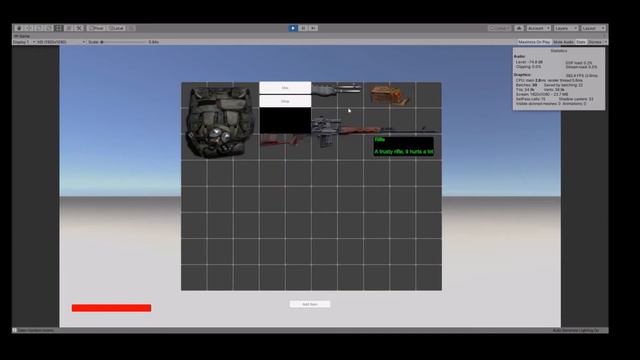
Task: Select the Scale tool in Unity toolbar
Action: [49, 28]
